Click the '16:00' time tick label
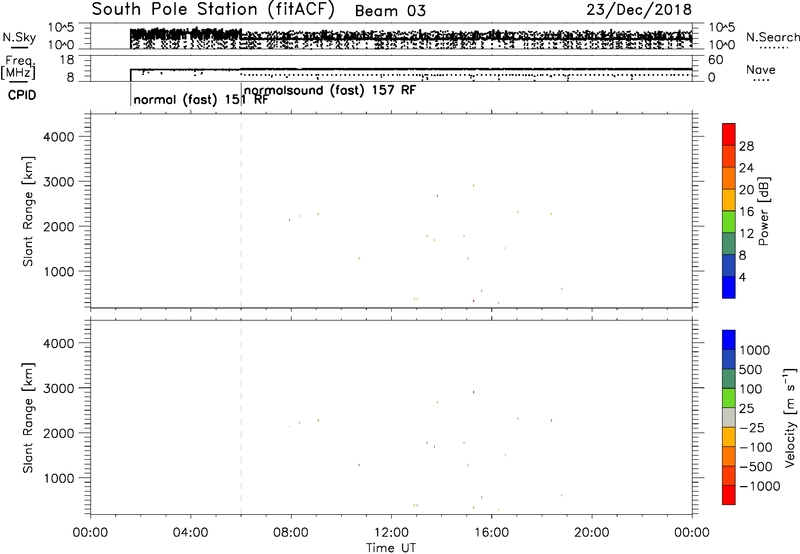The image size is (800, 554). 491,533
